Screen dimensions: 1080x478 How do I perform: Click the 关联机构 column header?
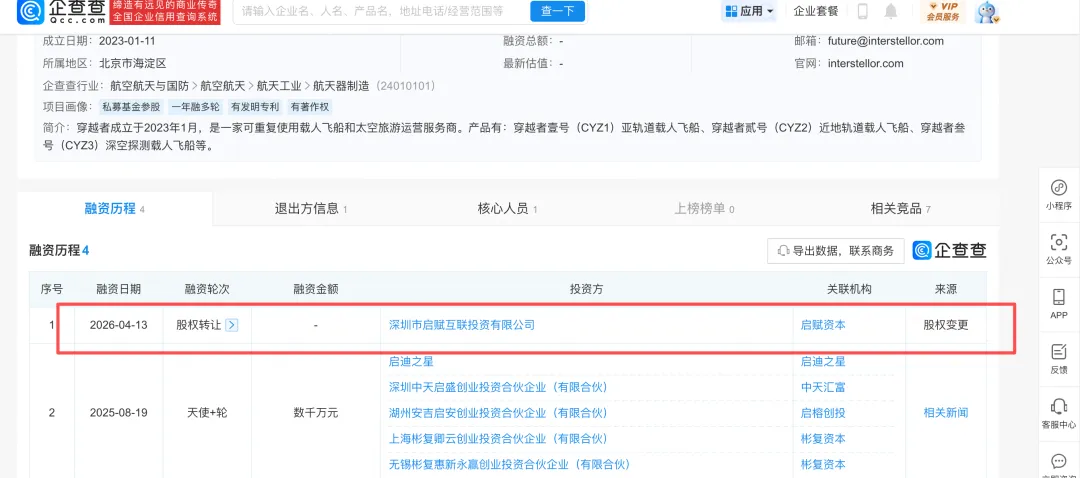[849, 289]
